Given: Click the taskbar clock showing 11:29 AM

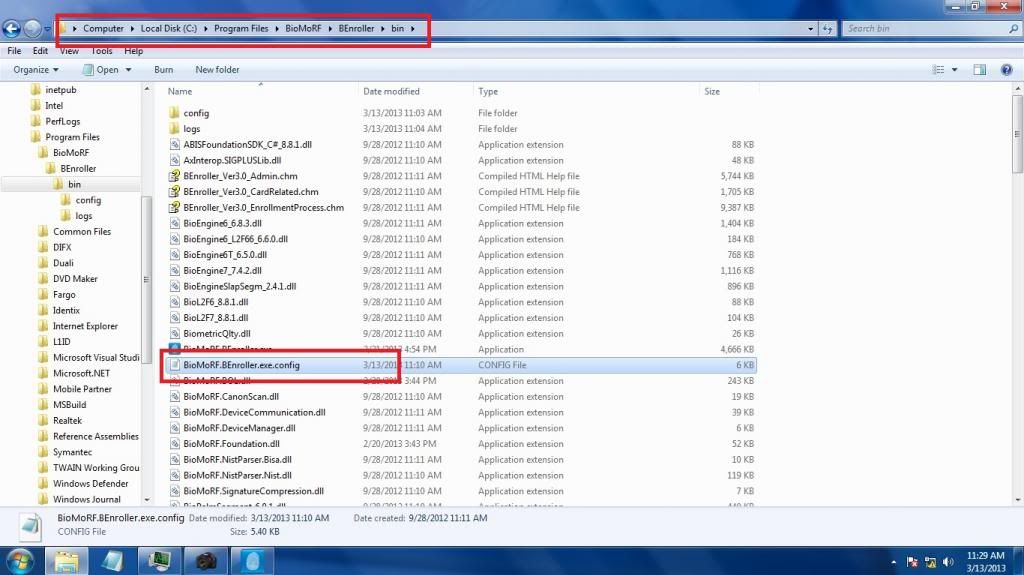Looking at the screenshot, I should [985, 562].
